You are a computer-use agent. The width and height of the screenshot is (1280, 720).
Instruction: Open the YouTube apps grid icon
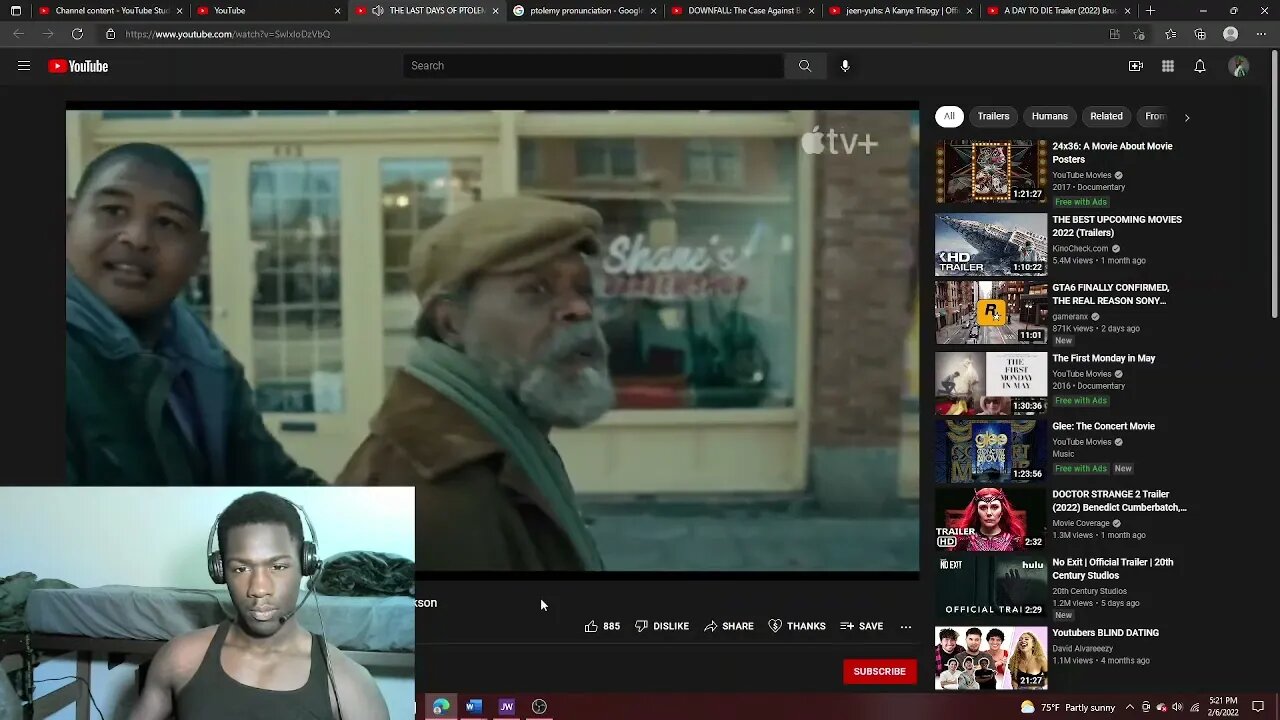[x=1167, y=66]
